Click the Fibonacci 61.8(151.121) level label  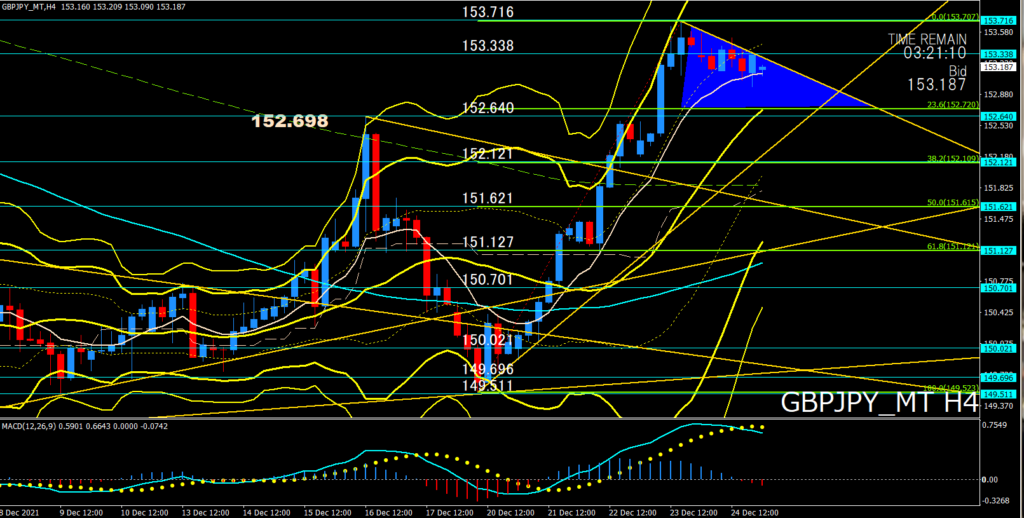click(x=953, y=246)
